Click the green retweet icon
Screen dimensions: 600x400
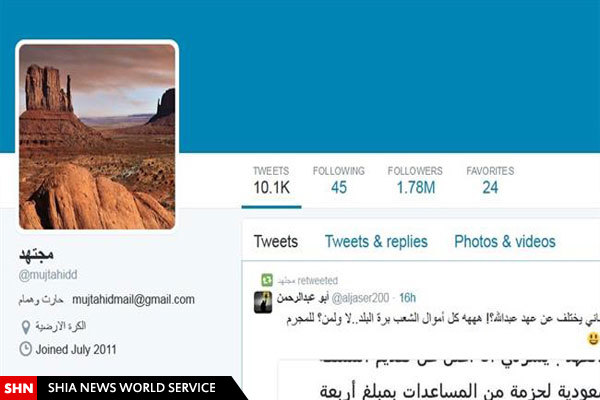(x=267, y=280)
